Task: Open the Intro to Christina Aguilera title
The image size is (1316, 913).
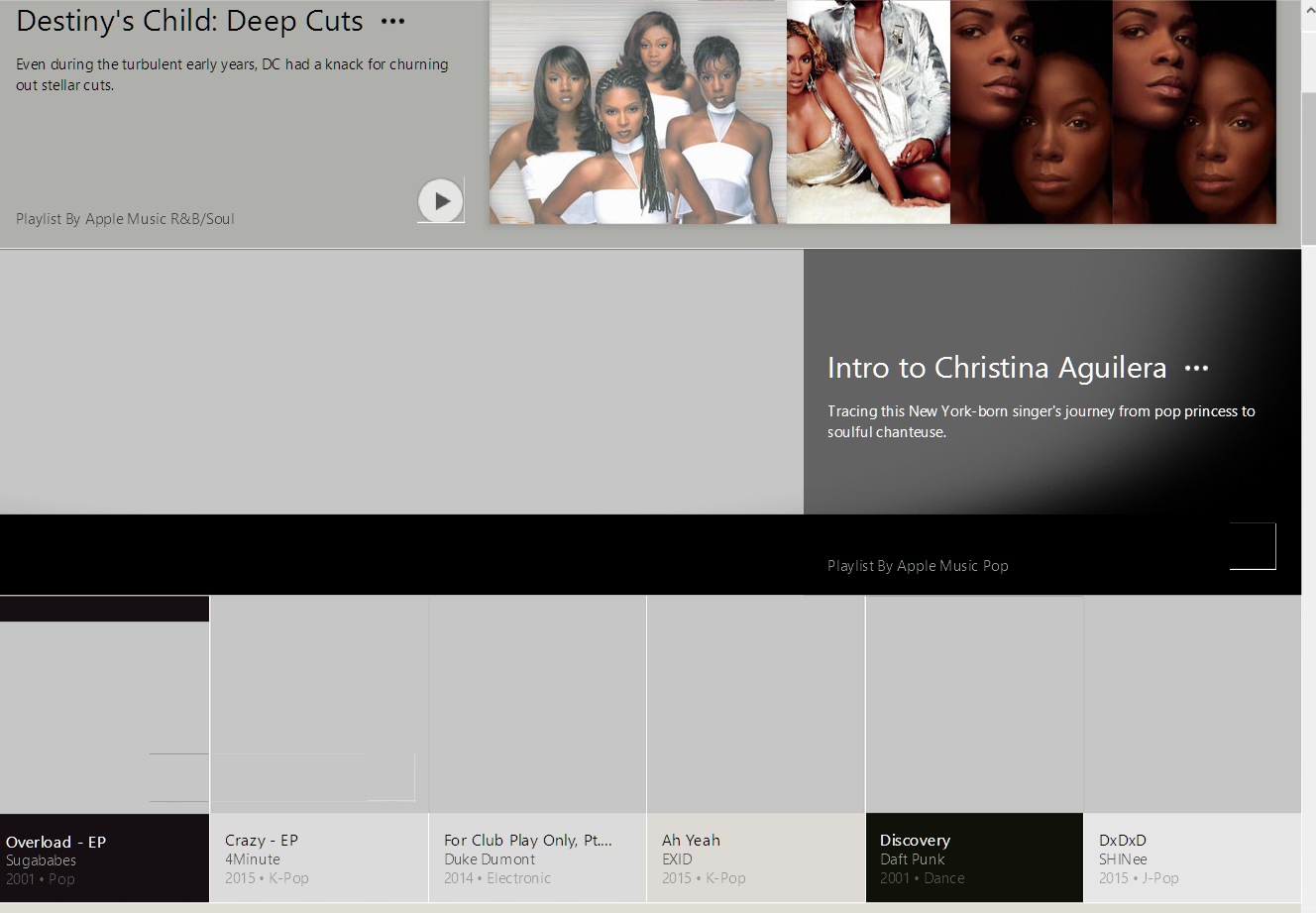Action: [997, 368]
